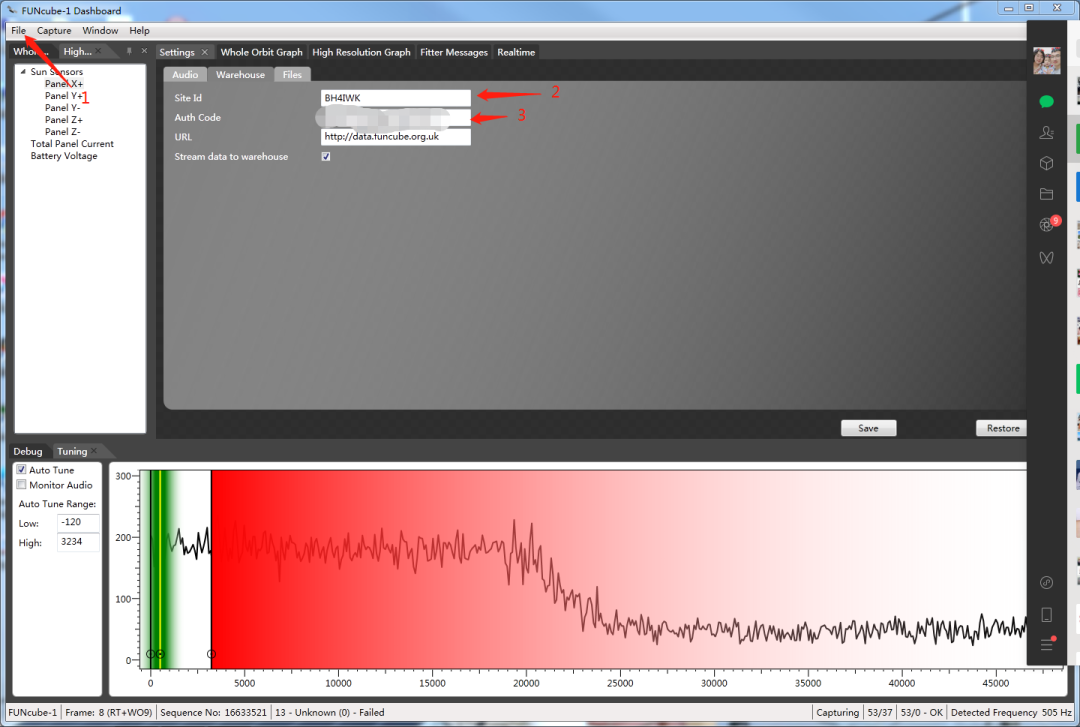Select the Tuning tab

[72, 451]
